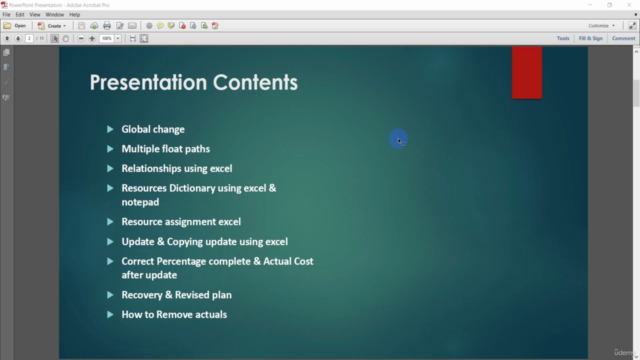Close the document with small X
Viewport: 640px width, 360px height.
tap(636, 15)
